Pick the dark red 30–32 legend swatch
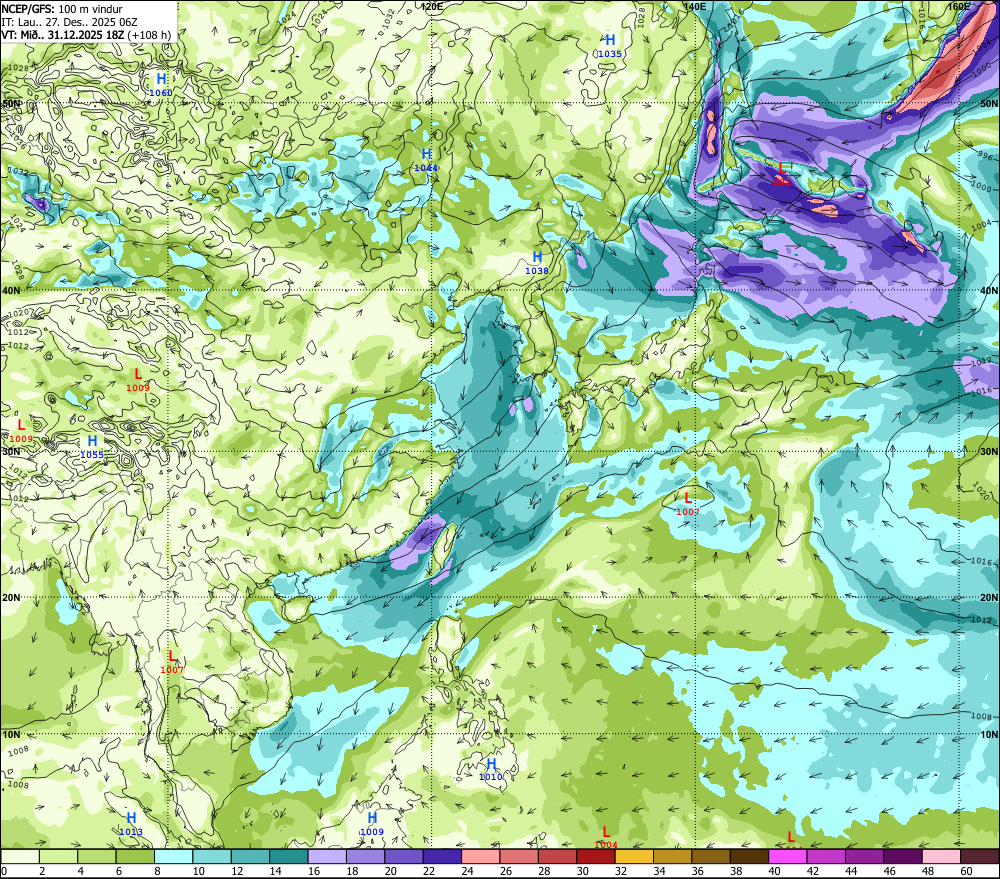 596,856
